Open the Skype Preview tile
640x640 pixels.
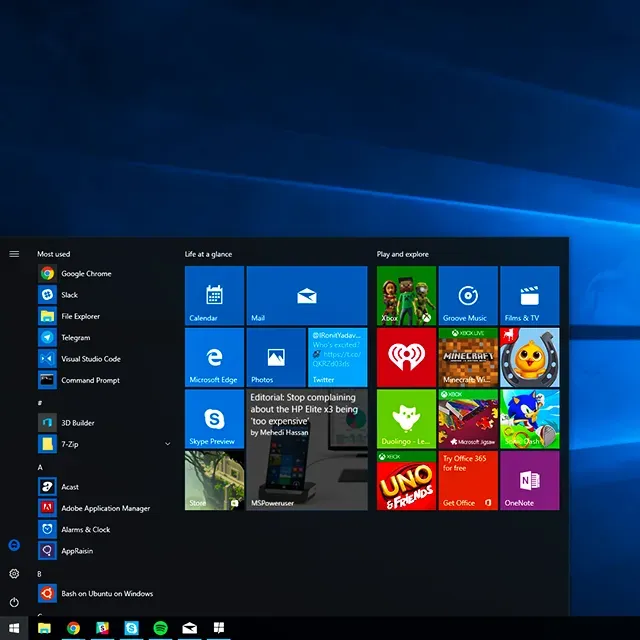(x=214, y=418)
